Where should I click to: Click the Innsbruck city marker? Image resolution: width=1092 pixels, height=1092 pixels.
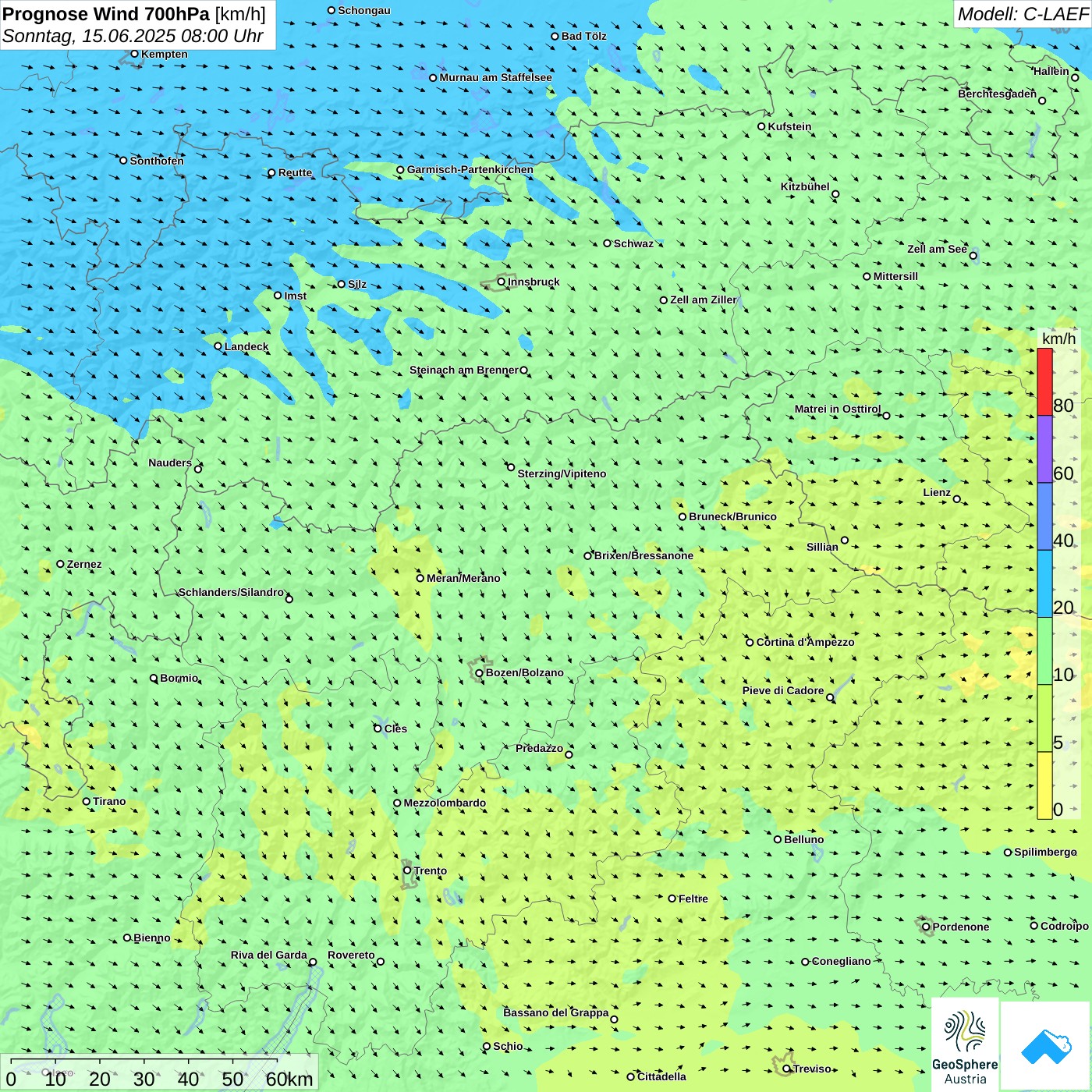click(502, 282)
